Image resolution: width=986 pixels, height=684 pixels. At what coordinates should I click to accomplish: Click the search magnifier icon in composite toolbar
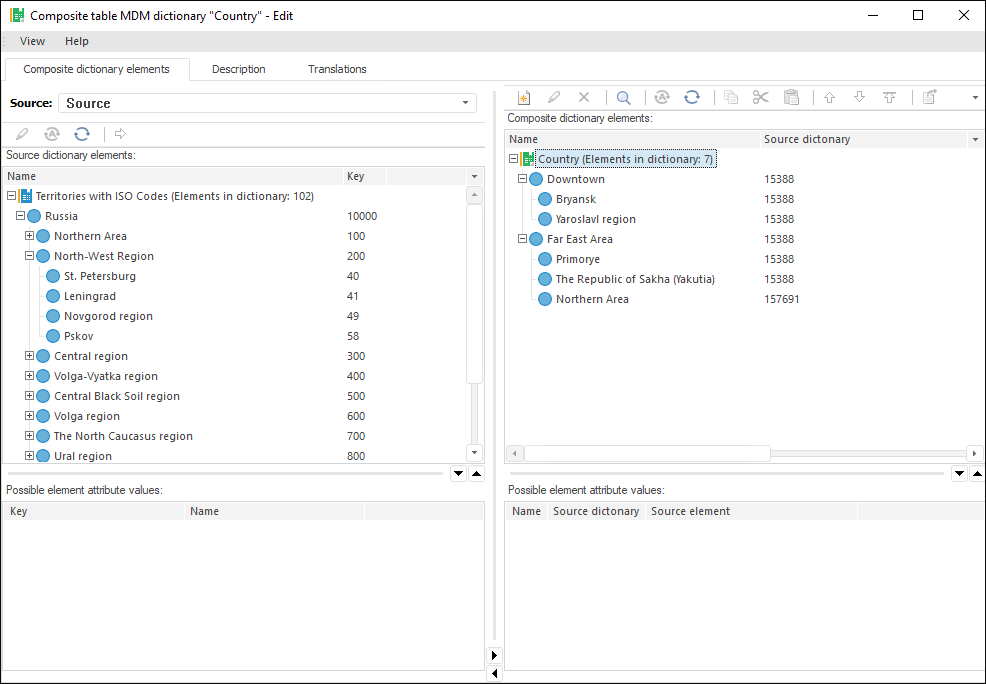tap(623, 97)
